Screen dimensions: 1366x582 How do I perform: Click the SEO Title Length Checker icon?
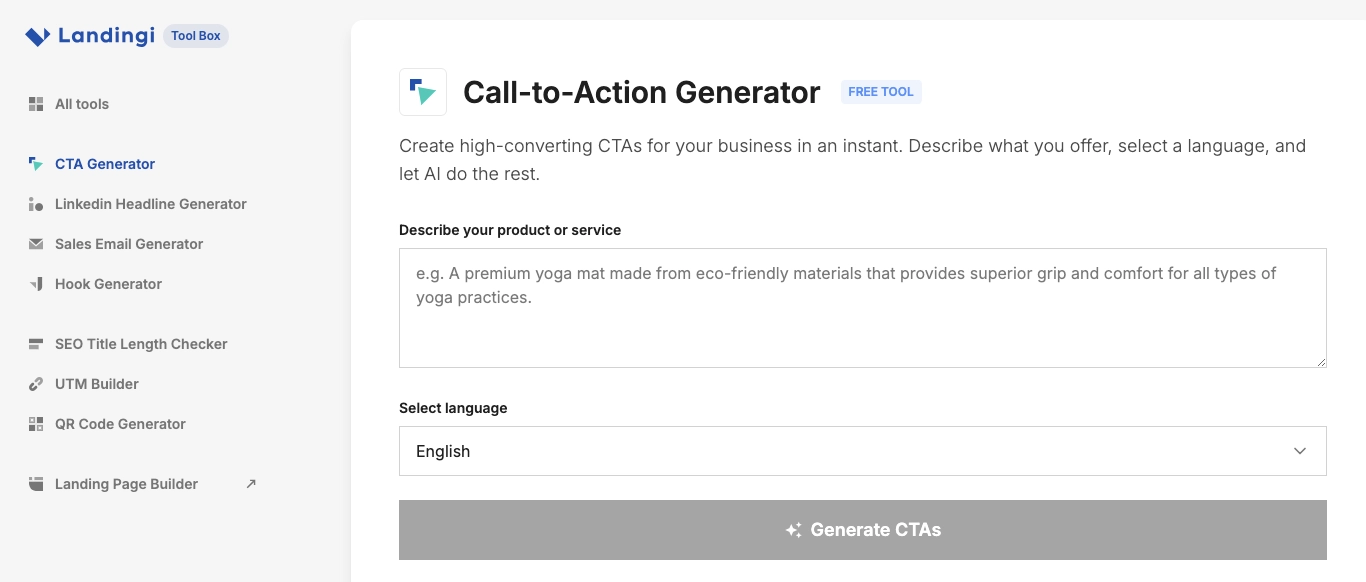[x=36, y=344]
